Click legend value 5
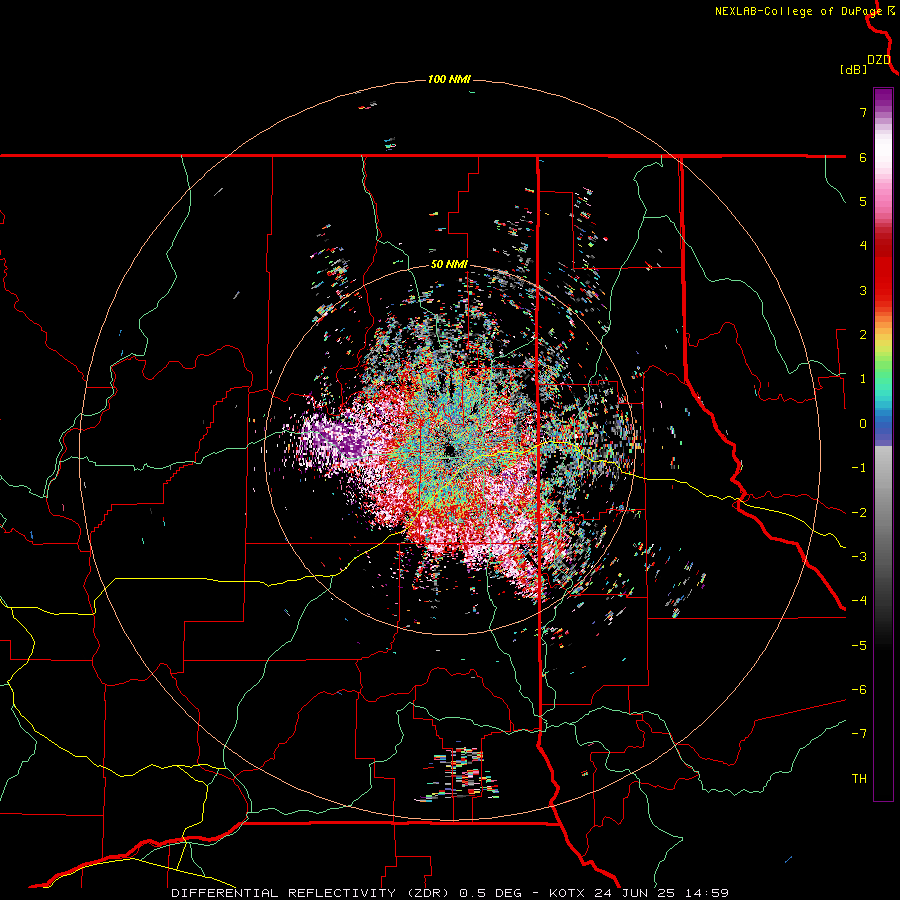This screenshot has height=900, width=900. [x=863, y=201]
